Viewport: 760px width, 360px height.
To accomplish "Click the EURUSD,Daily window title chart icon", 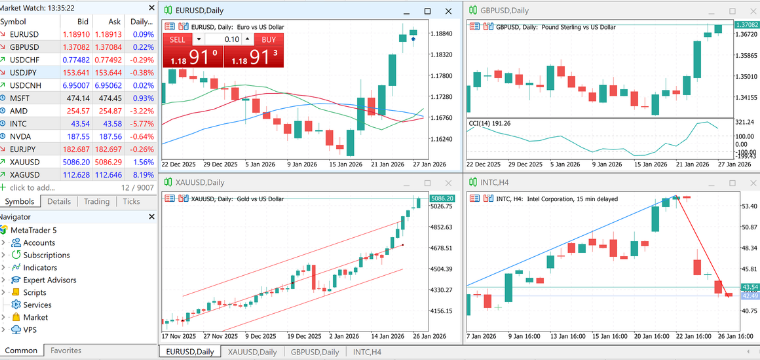I will tap(168, 10).
